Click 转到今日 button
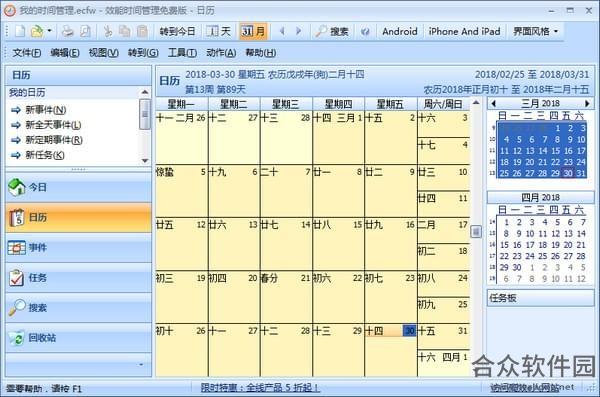This screenshot has width=600, height=397. coord(177,31)
